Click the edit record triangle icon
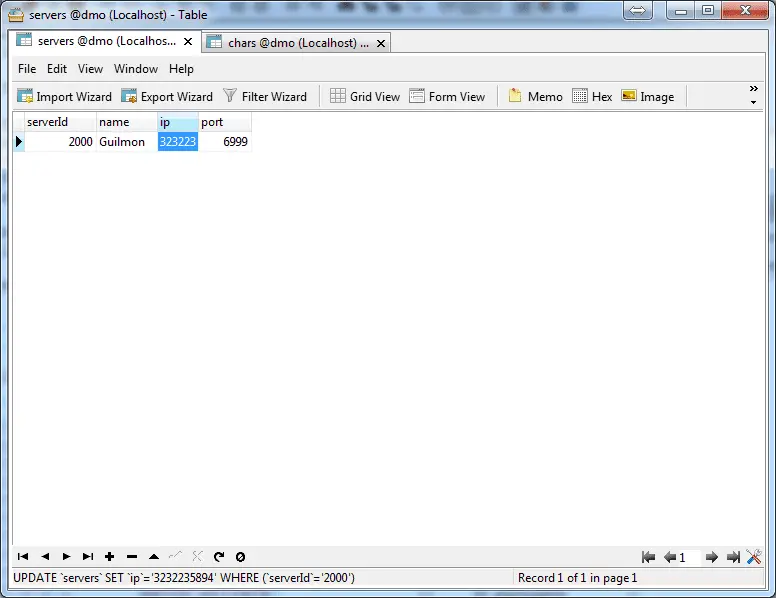The image size is (776, 598). 154,556
